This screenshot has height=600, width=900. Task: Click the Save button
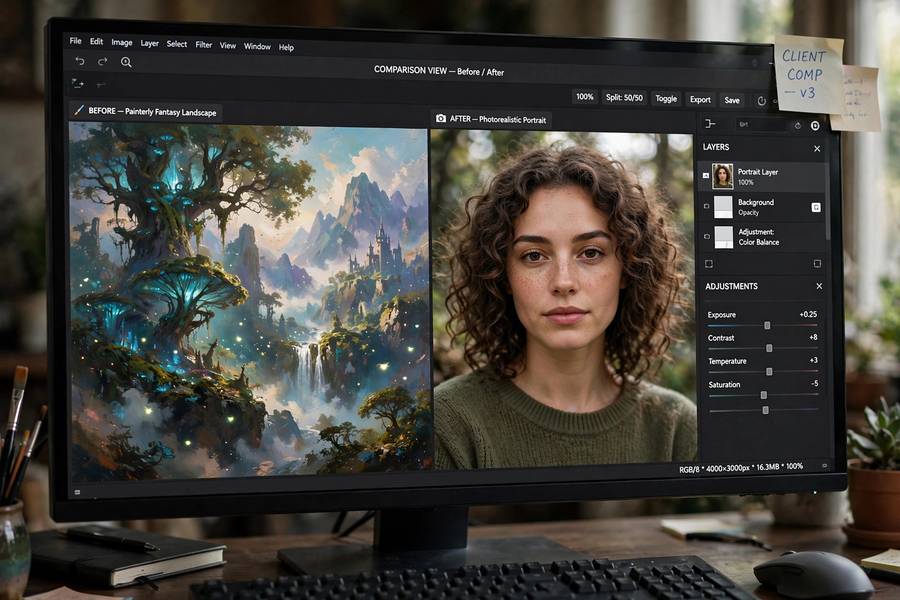point(732,100)
